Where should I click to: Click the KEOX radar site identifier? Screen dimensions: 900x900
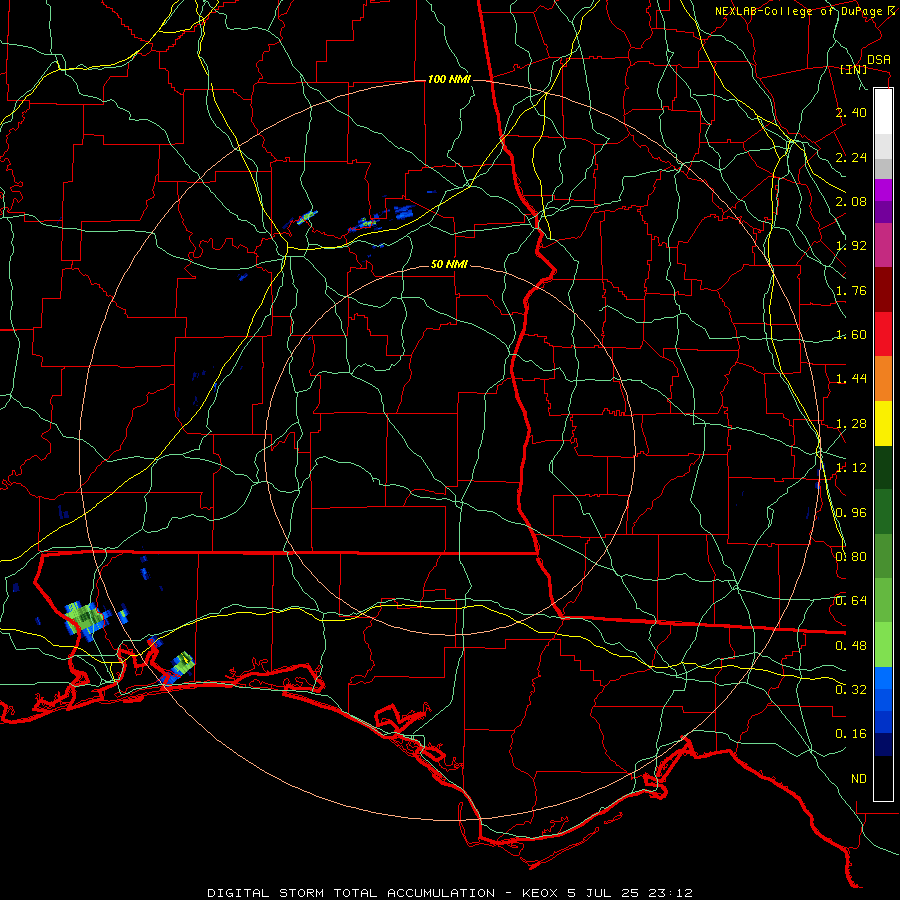540,893
